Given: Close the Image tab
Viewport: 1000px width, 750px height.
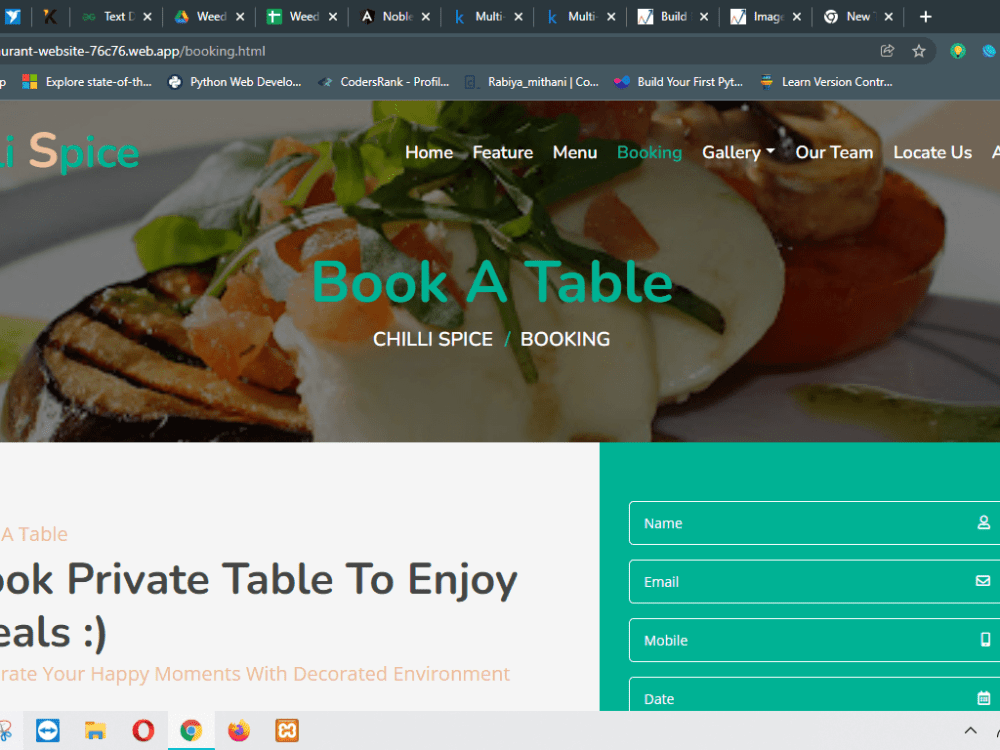Looking at the screenshot, I should (x=797, y=17).
